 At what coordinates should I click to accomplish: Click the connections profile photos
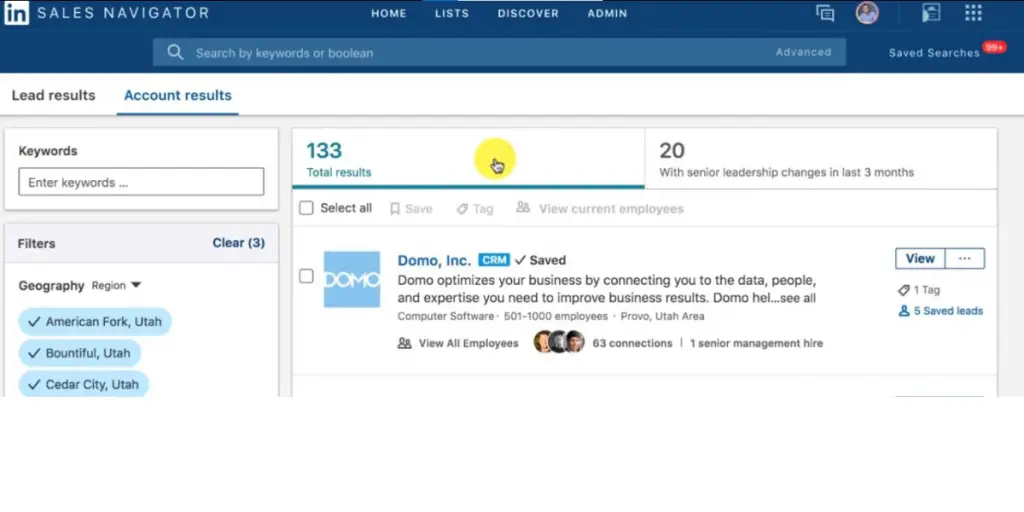click(558, 343)
